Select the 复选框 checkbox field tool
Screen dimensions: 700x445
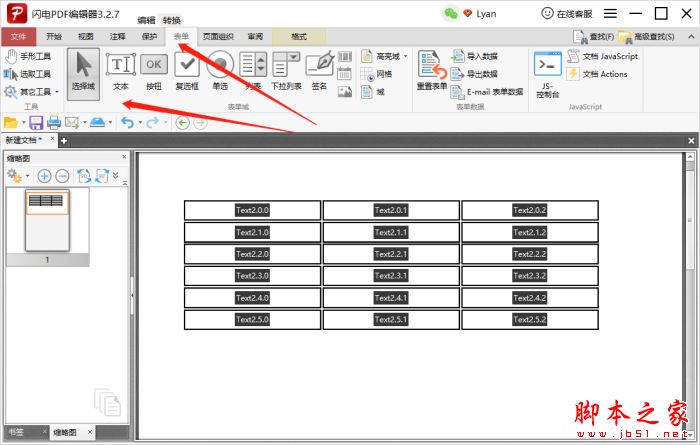pyautogui.click(x=187, y=71)
